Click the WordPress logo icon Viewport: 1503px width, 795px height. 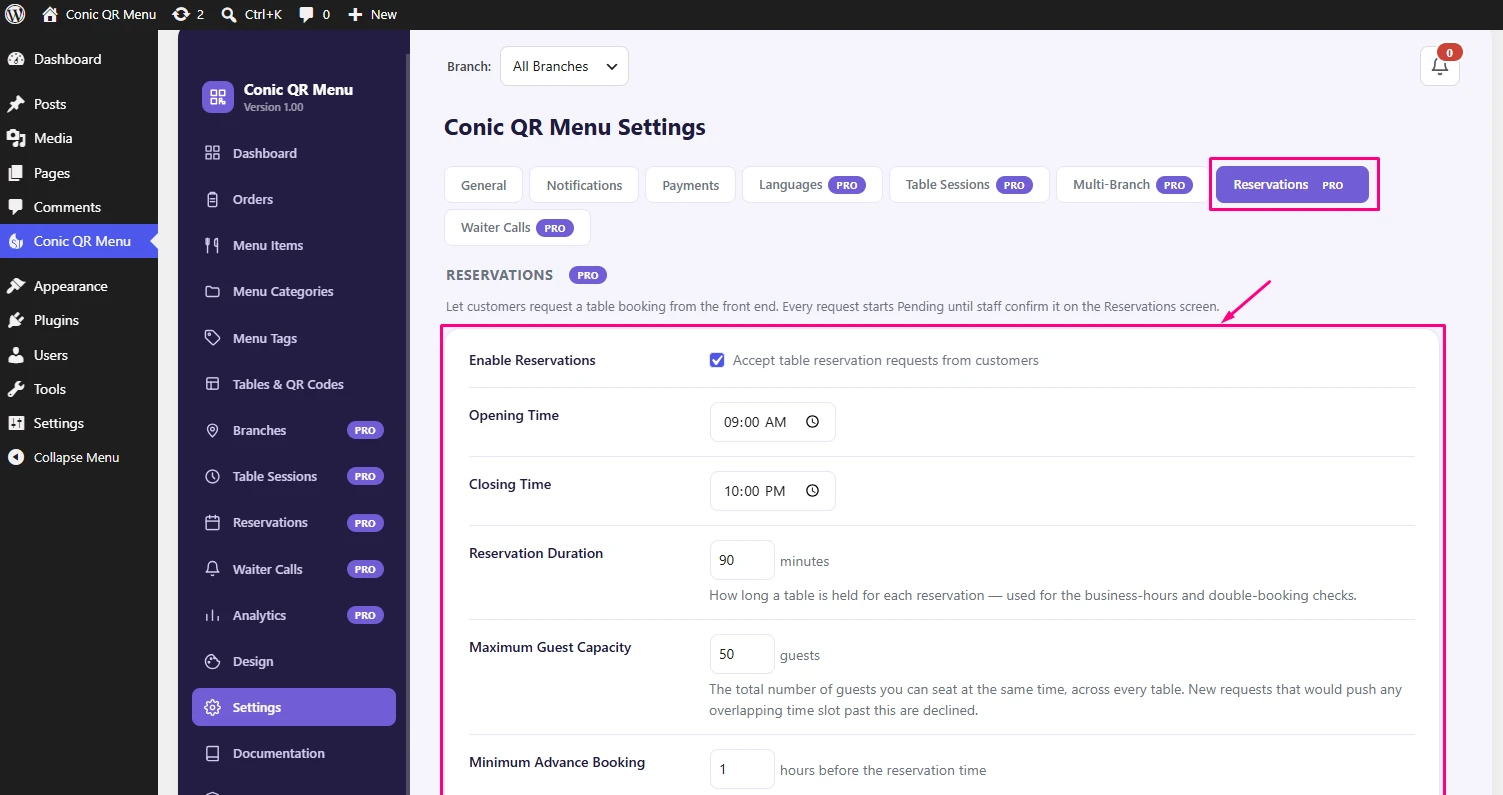tap(15, 14)
